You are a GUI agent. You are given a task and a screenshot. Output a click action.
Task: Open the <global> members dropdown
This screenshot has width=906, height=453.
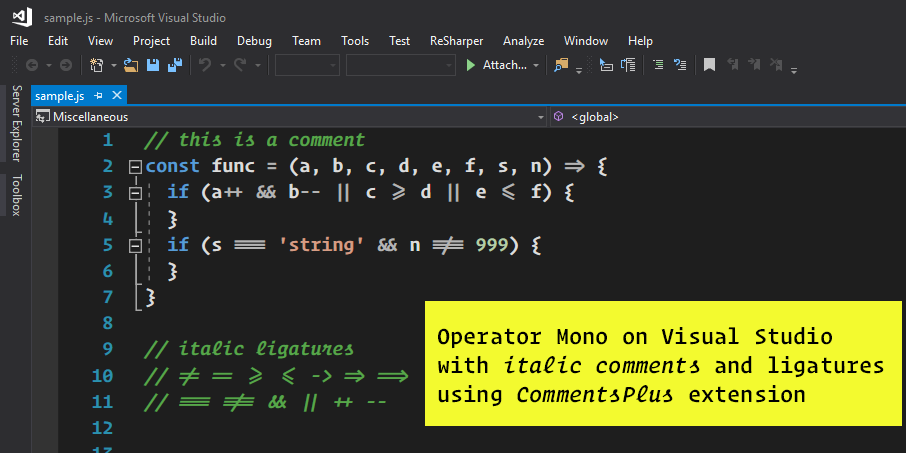click(x=727, y=117)
